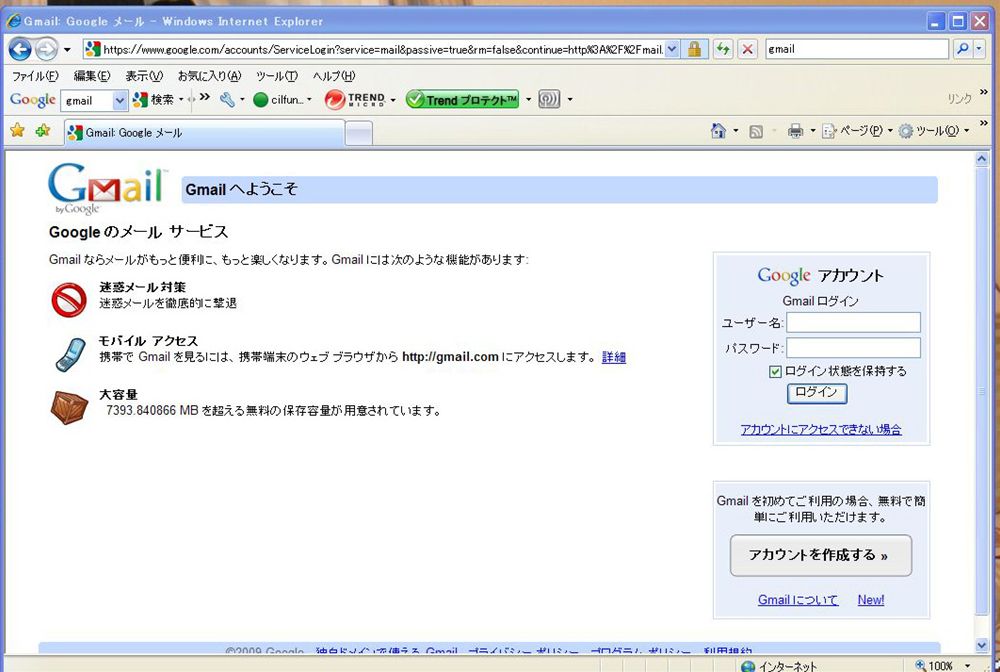Screen dimensions: 1000x672
Task: Click the Print icon
Action: 795,131
